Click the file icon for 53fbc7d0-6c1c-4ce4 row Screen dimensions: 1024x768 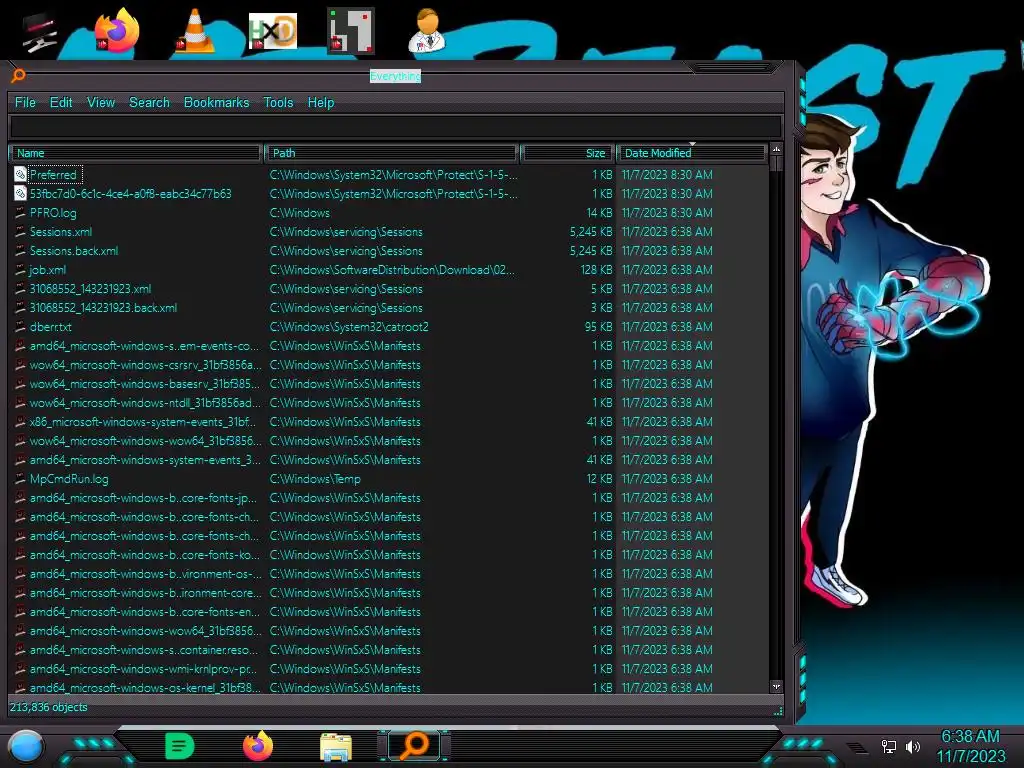click(x=20, y=193)
